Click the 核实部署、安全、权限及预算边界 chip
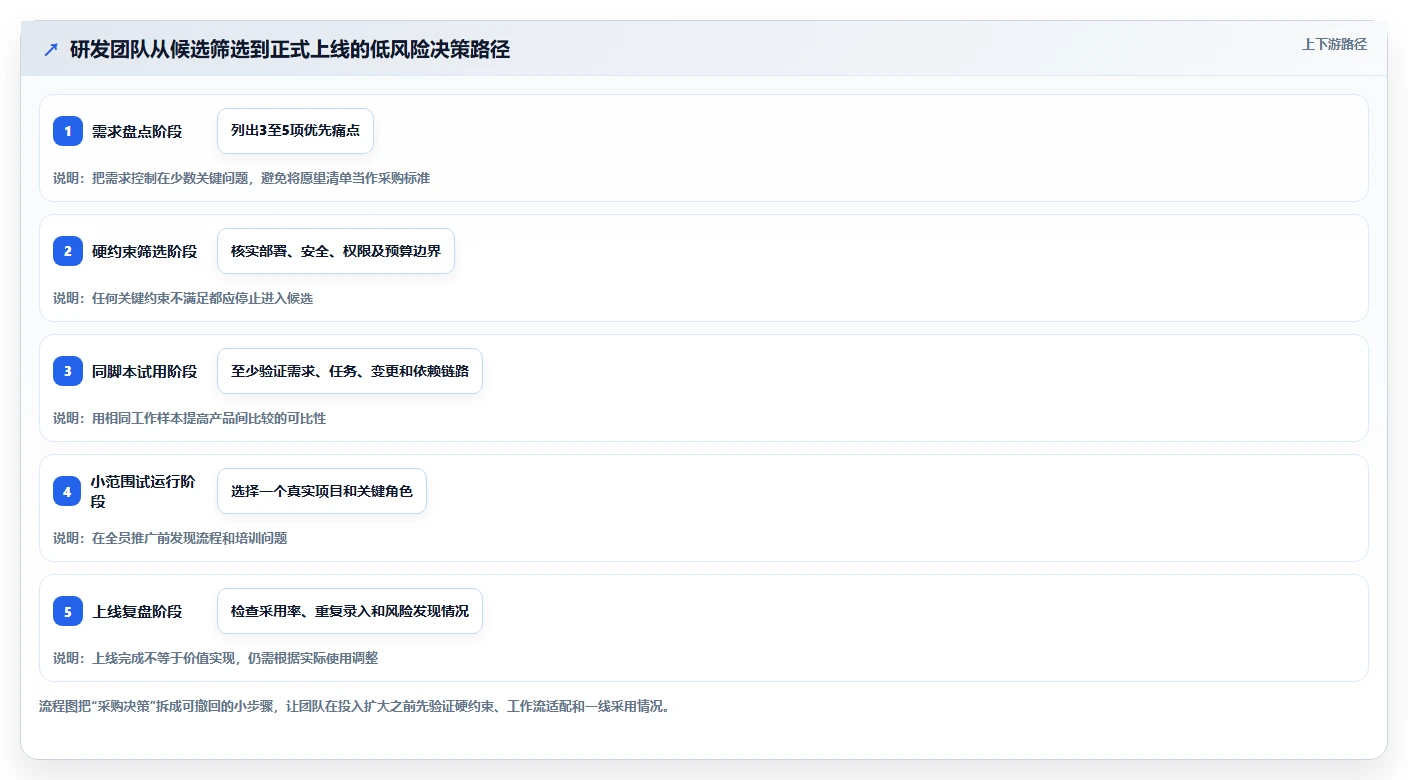The height and width of the screenshot is (780, 1408). click(x=336, y=251)
